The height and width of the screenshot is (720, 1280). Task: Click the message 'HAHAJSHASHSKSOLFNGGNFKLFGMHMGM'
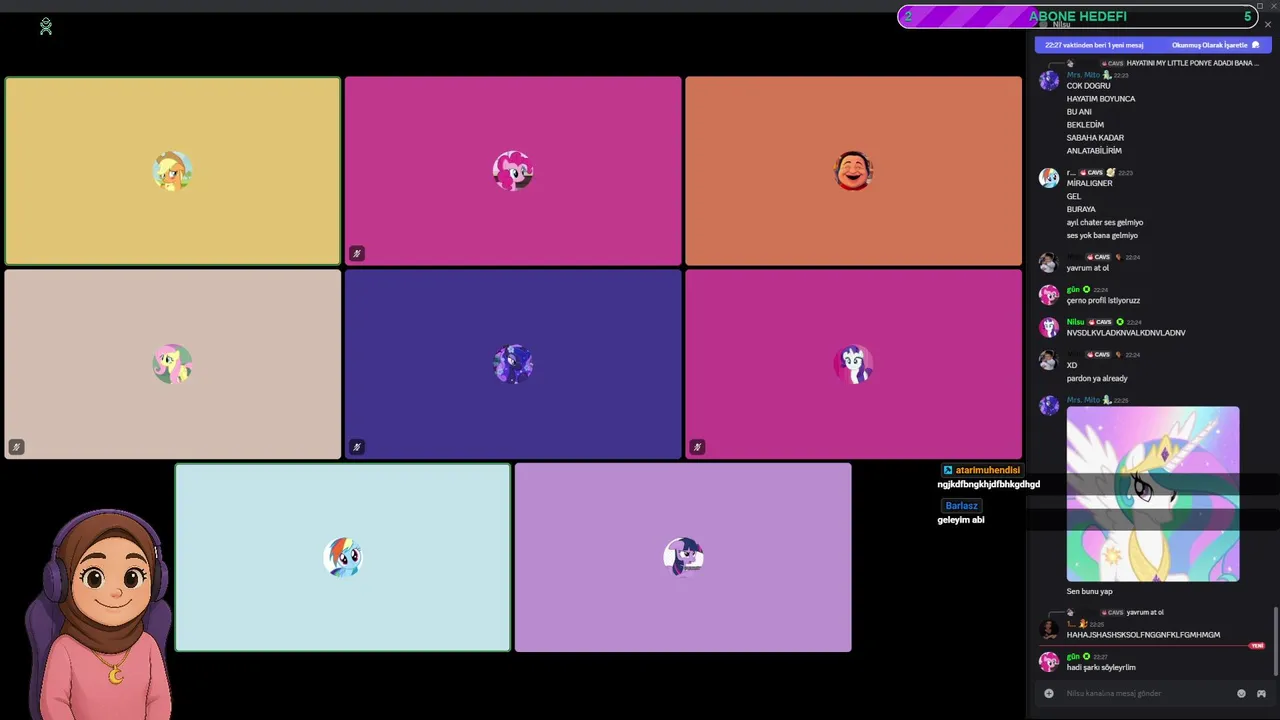pyautogui.click(x=1143, y=635)
